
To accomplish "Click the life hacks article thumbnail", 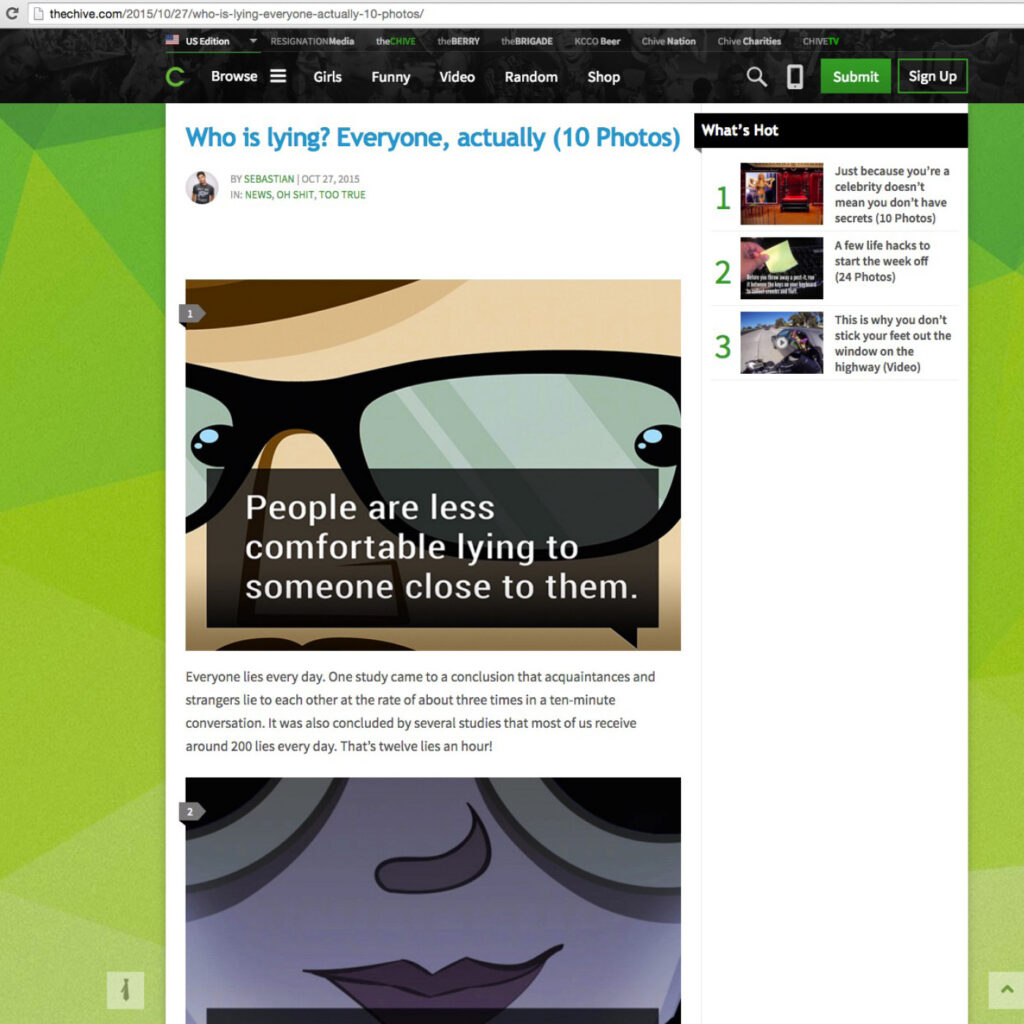I will tap(781, 268).
